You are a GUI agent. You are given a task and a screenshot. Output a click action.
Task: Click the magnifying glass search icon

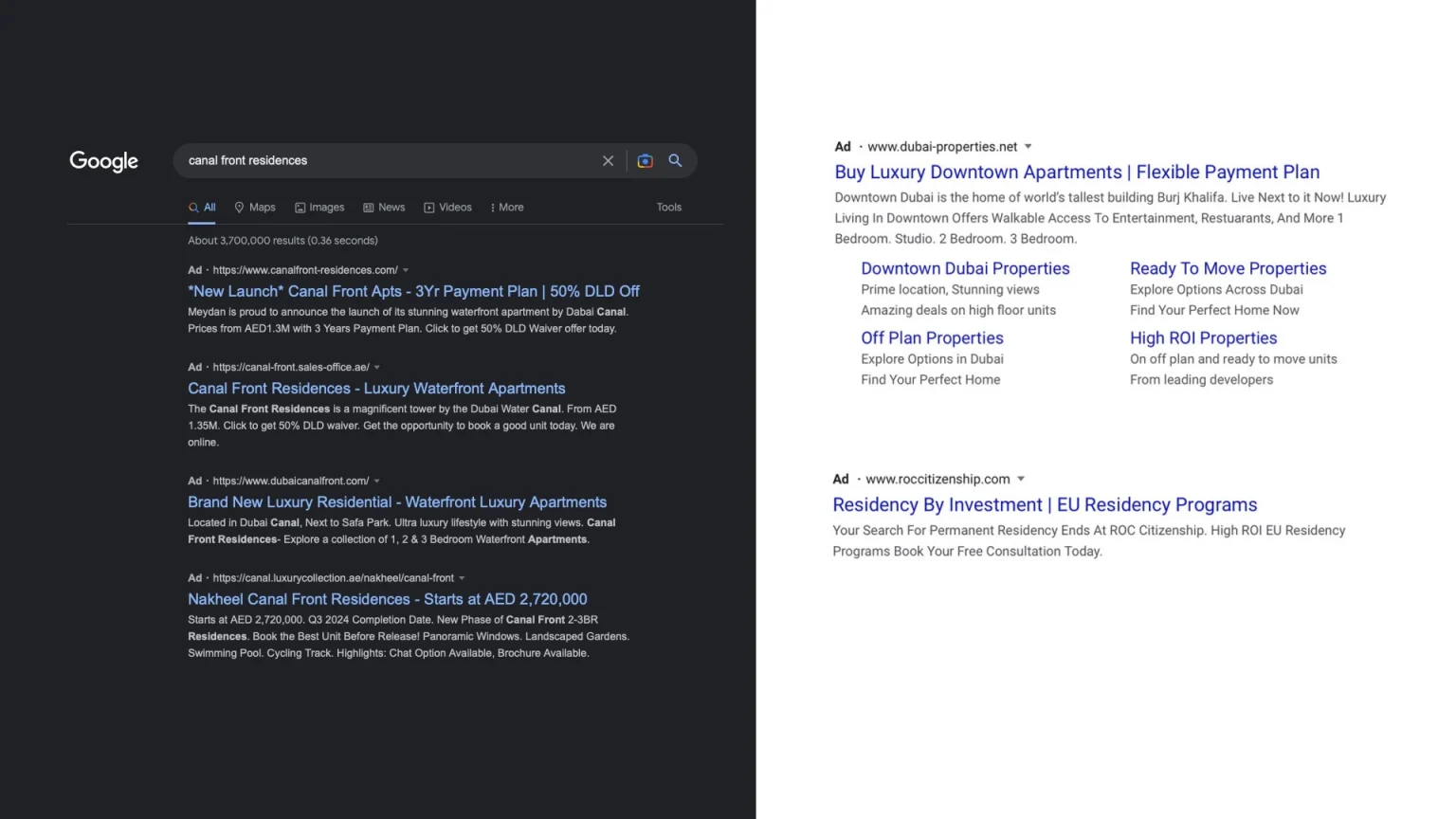click(x=675, y=161)
